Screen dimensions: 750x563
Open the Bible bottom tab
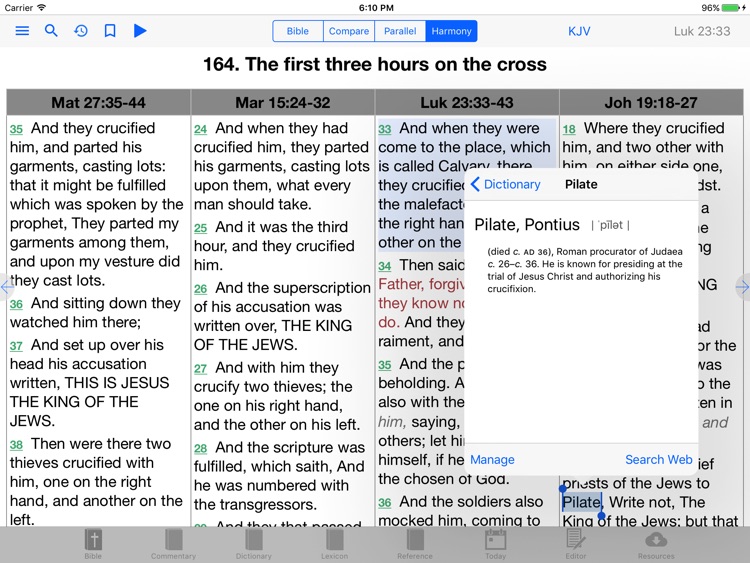pos(93,544)
